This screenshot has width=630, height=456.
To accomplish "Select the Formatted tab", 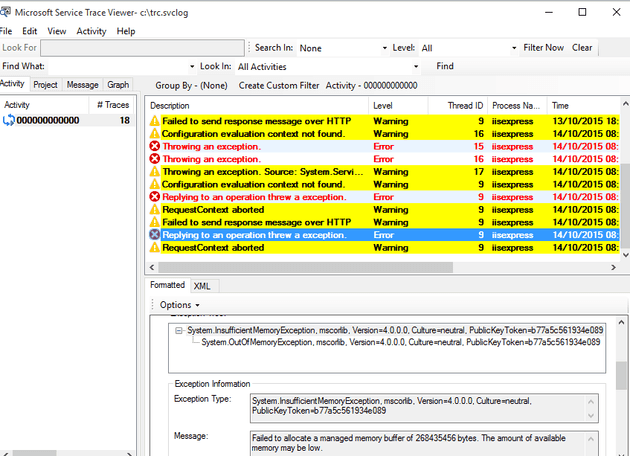I will [x=167, y=285].
